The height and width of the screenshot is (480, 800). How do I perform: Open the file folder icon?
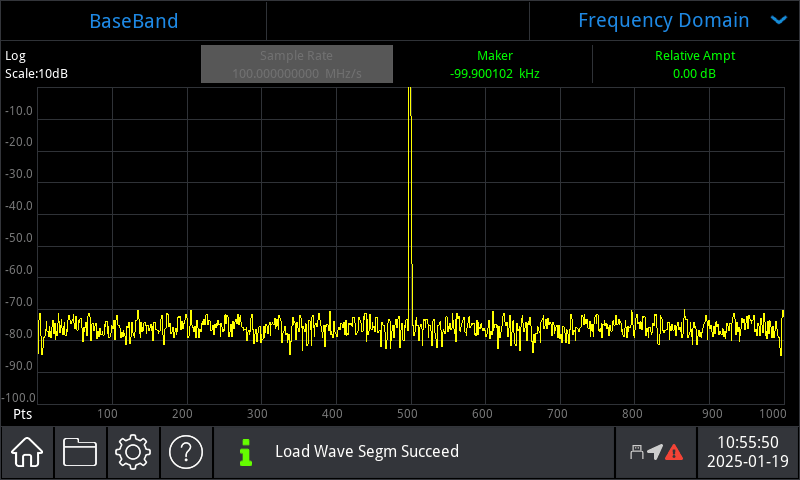pos(80,452)
